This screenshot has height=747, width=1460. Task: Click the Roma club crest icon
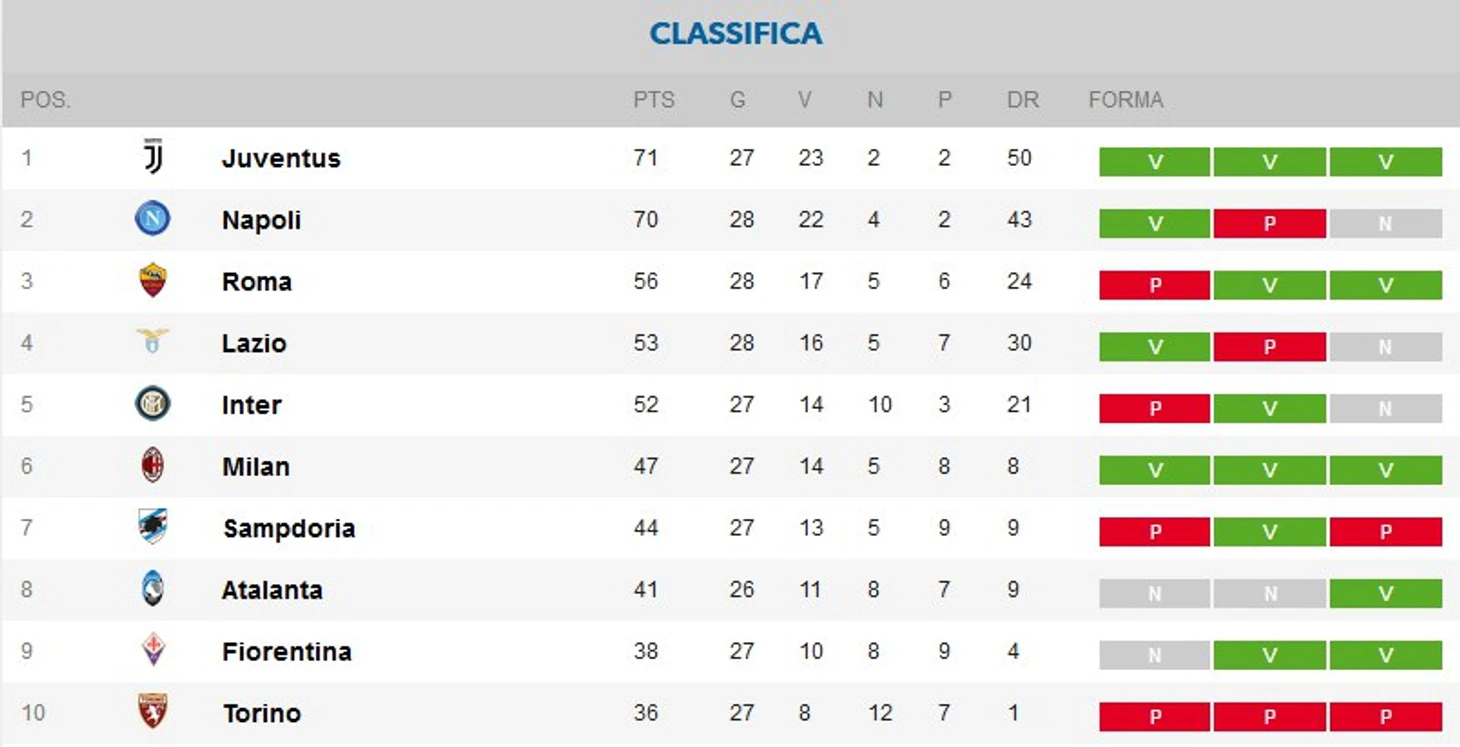[153, 281]
